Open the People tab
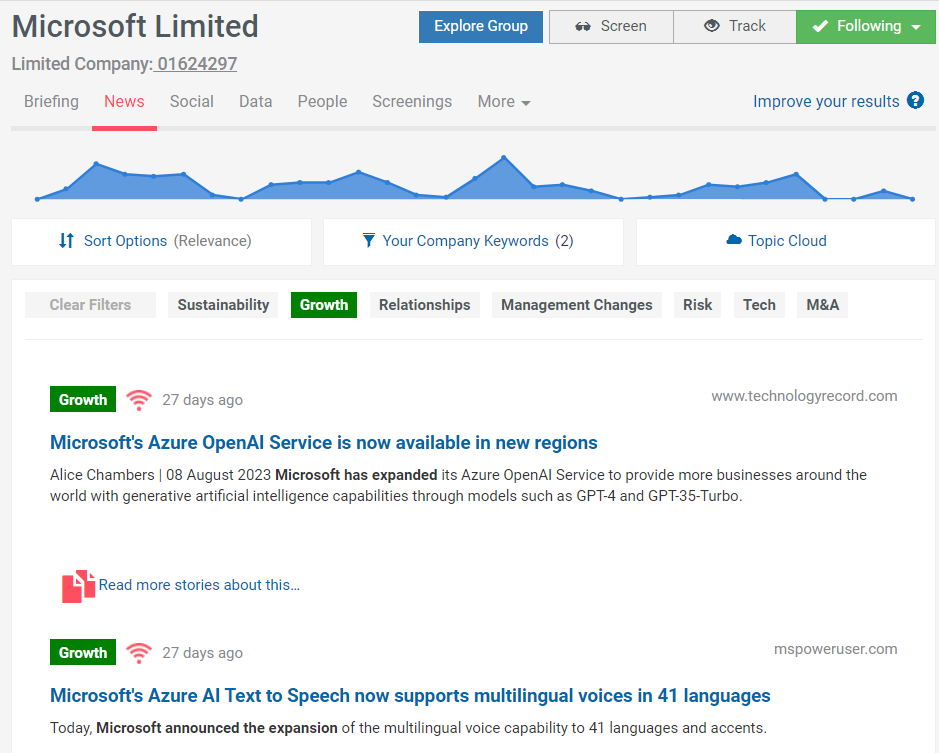Viewport: 939px width, 753px height. click(x=322, y=101)
